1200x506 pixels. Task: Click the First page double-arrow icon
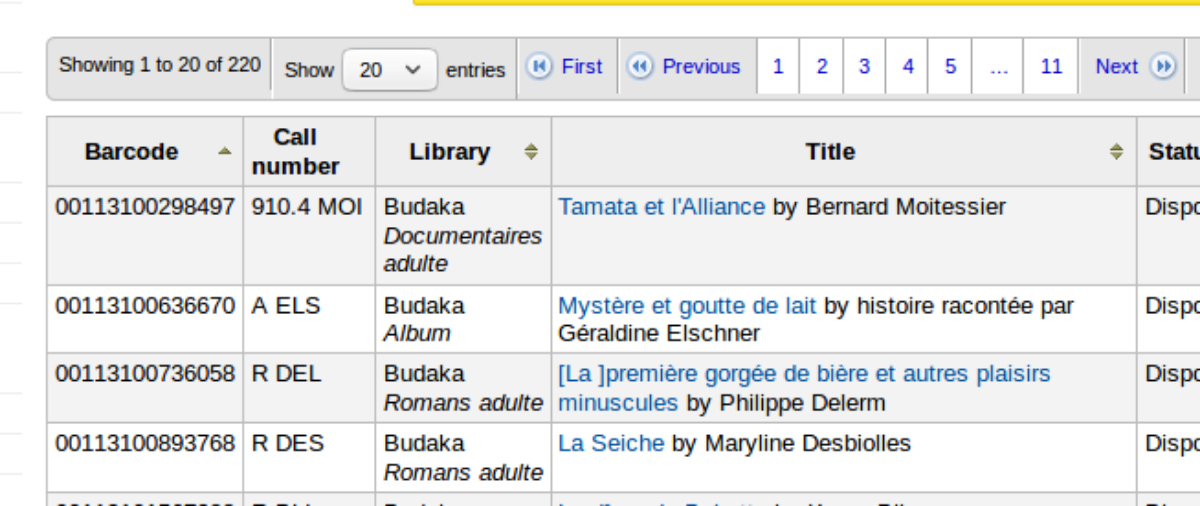point(539,67)
